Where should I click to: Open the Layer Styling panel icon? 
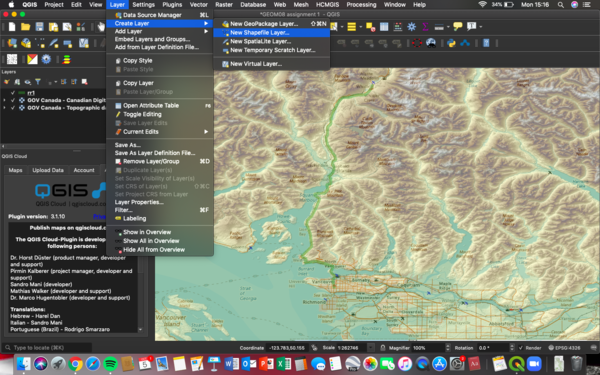click(x=7, y=82)
